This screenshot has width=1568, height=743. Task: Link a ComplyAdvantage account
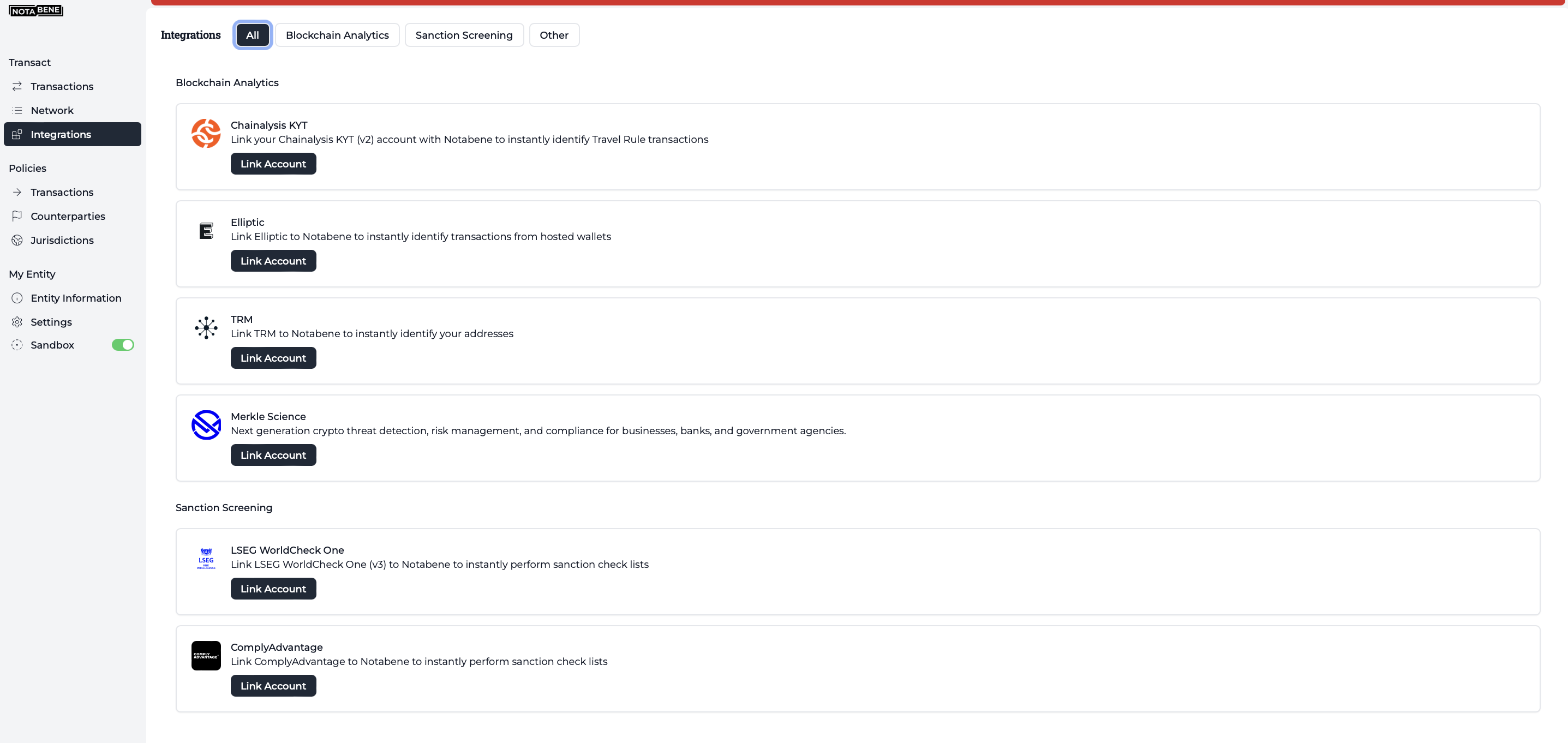[x=273, y=686]
